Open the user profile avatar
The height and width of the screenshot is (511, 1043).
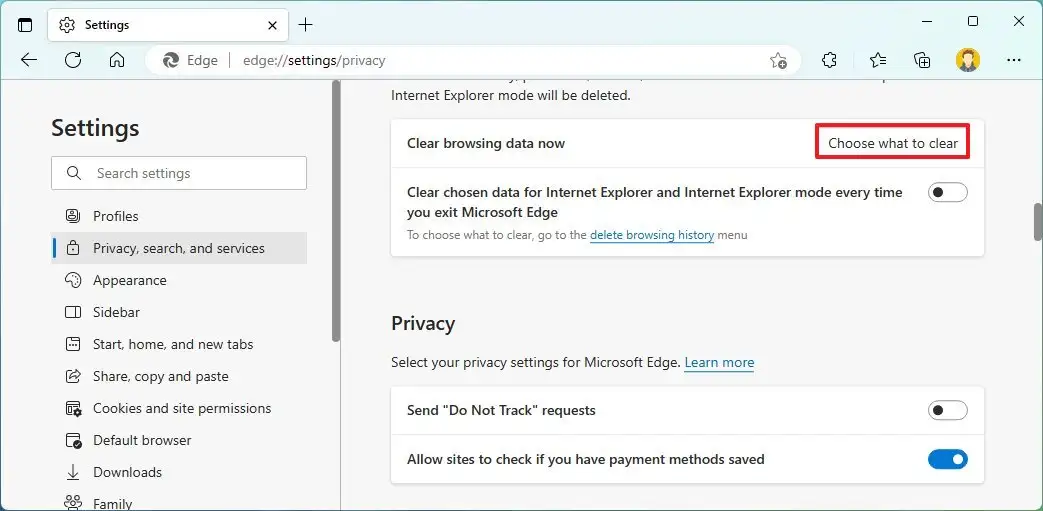tap(967, 60)
